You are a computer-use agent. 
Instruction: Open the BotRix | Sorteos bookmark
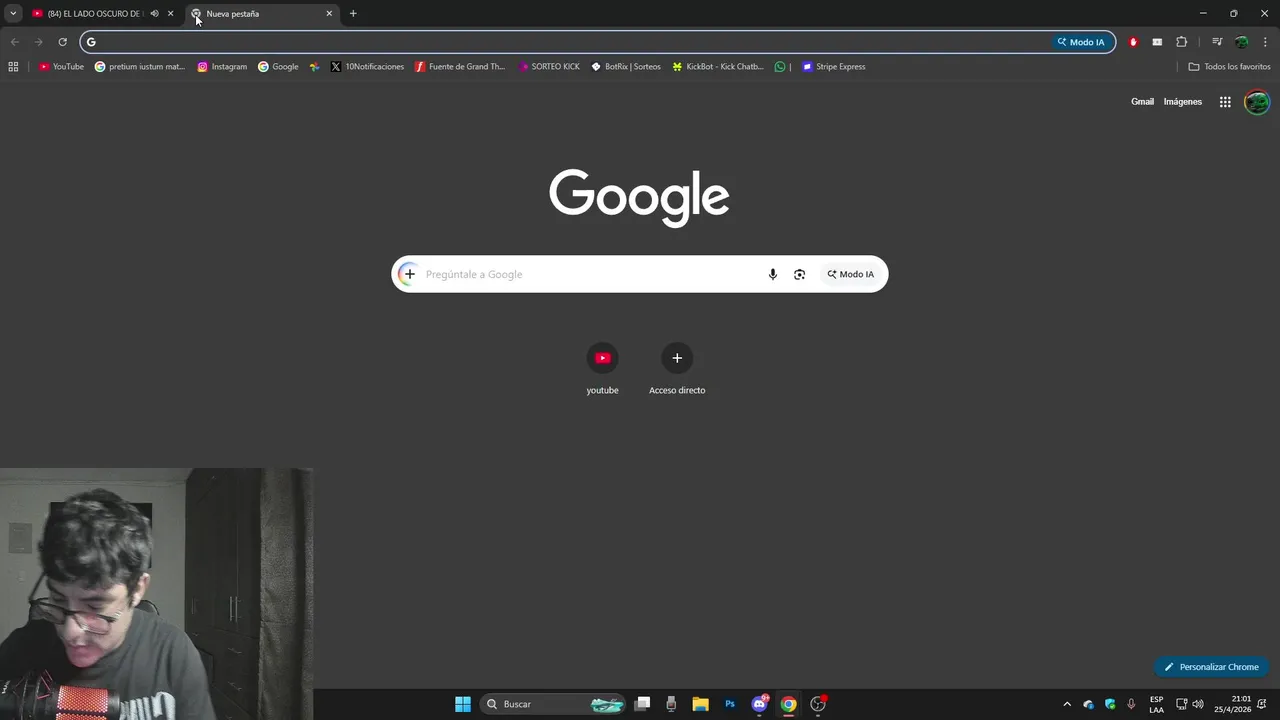[x=626, y=67]
